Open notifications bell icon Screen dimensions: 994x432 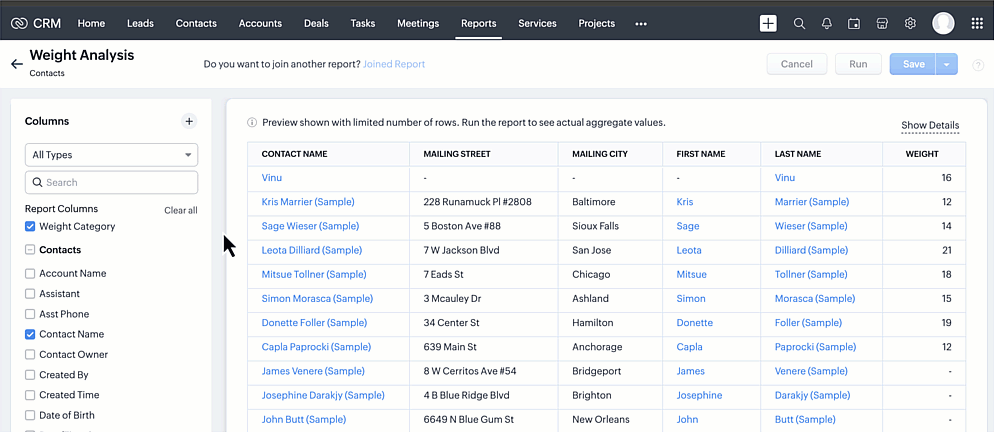(827, 23)
